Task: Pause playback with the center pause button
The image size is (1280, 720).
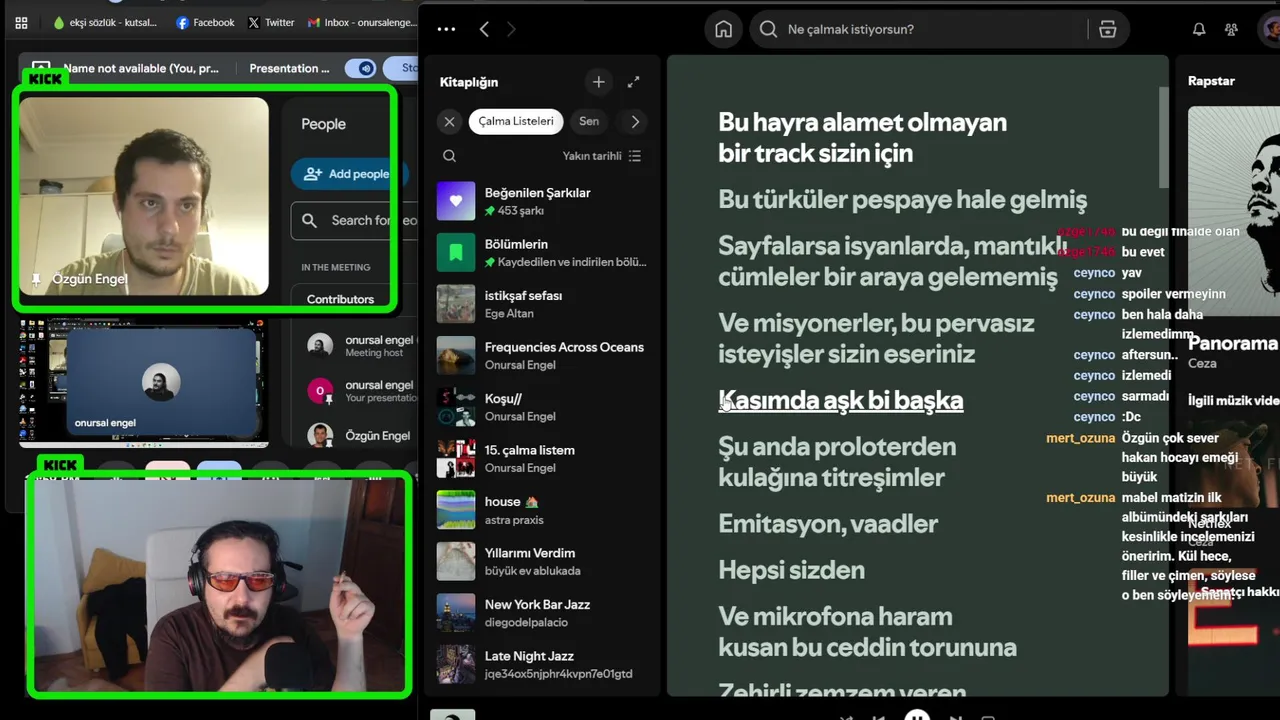Action: [916, 716]
